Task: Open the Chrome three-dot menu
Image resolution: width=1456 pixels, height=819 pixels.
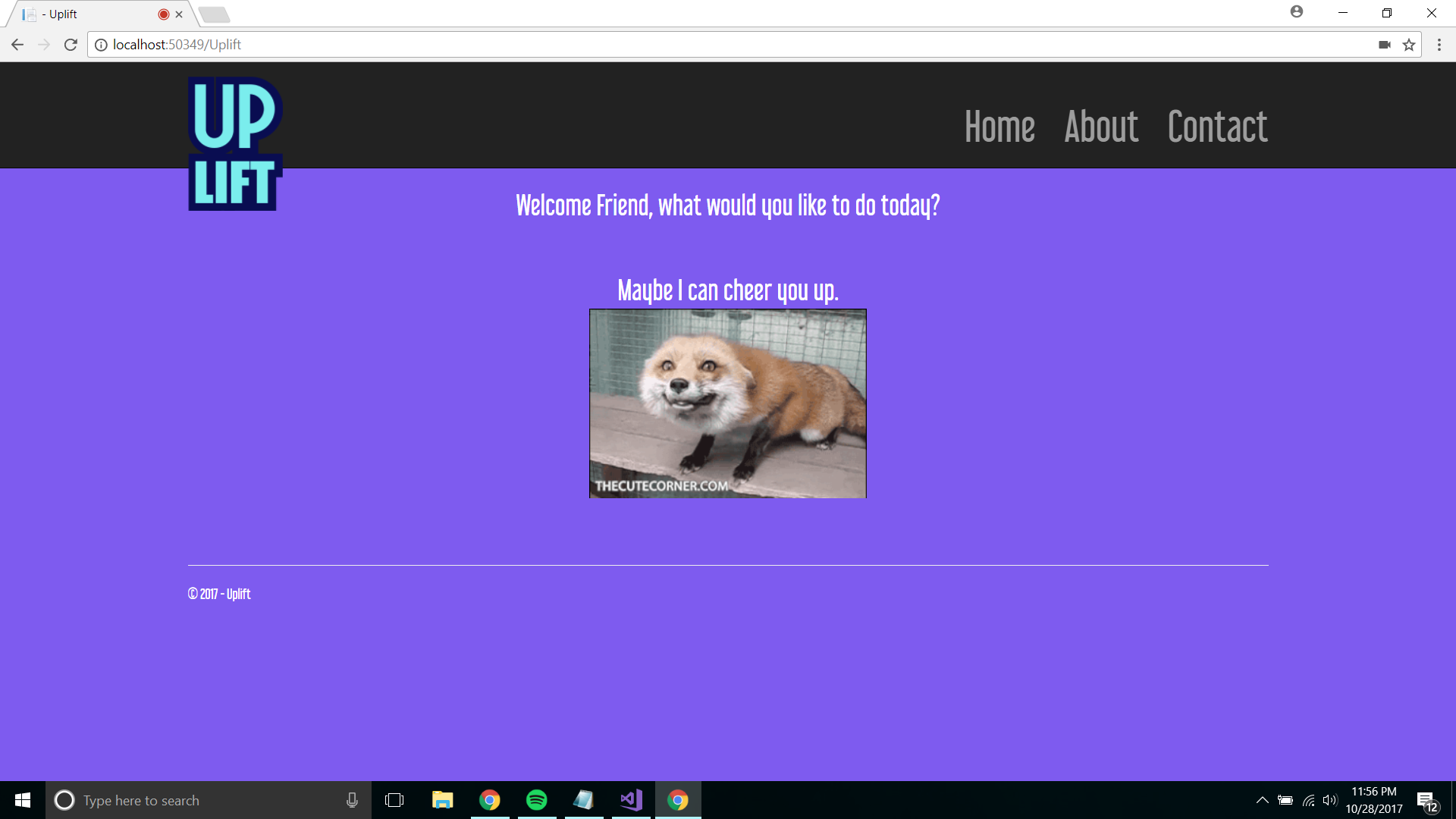Action: (1439, 45)
